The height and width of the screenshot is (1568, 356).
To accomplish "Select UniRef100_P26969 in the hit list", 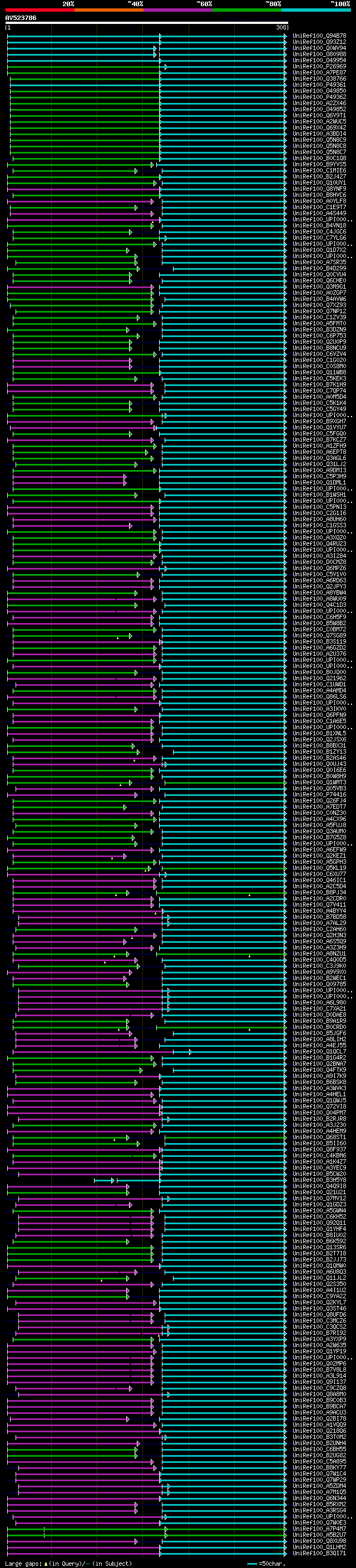I will click(x=319, y=66).
